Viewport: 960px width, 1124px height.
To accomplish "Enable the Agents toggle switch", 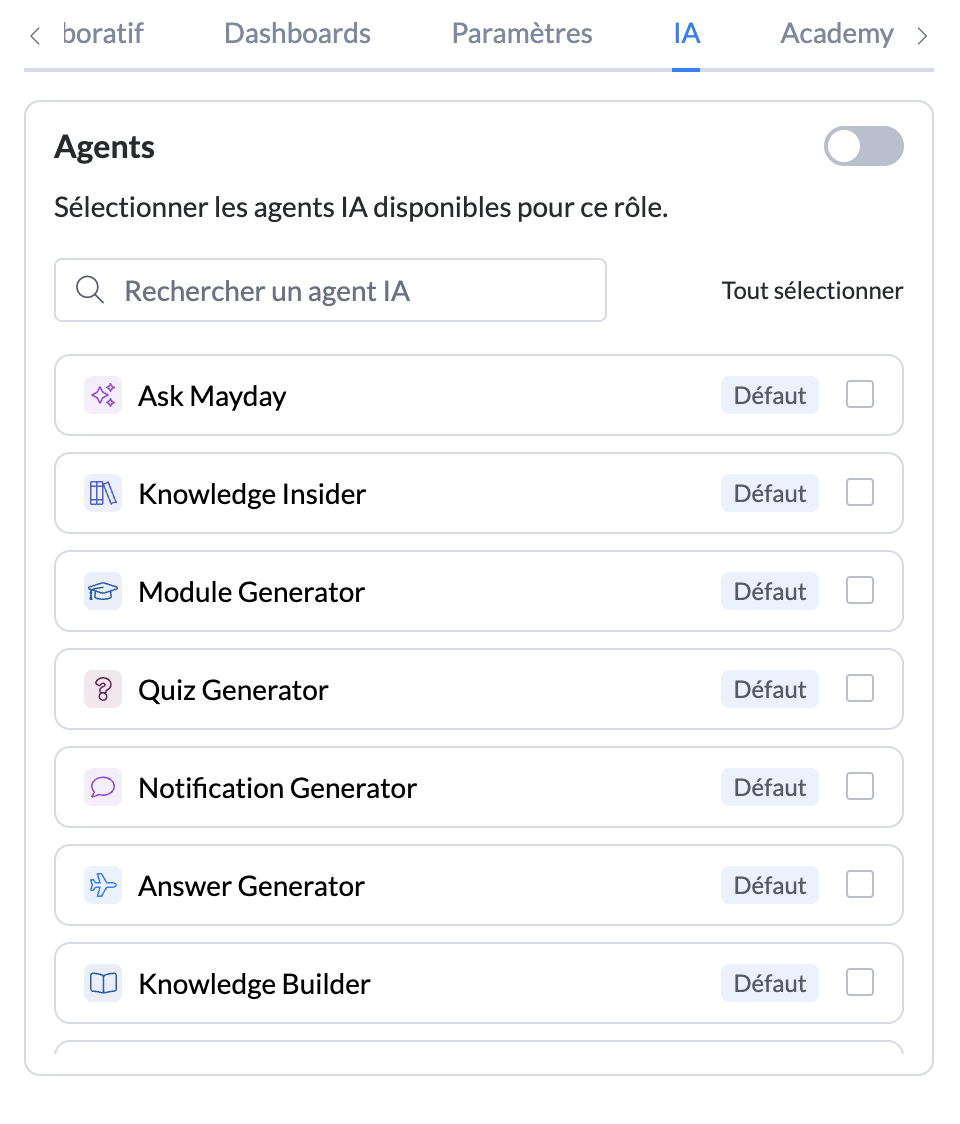I will pyautogui.click(x=863, y=147).
